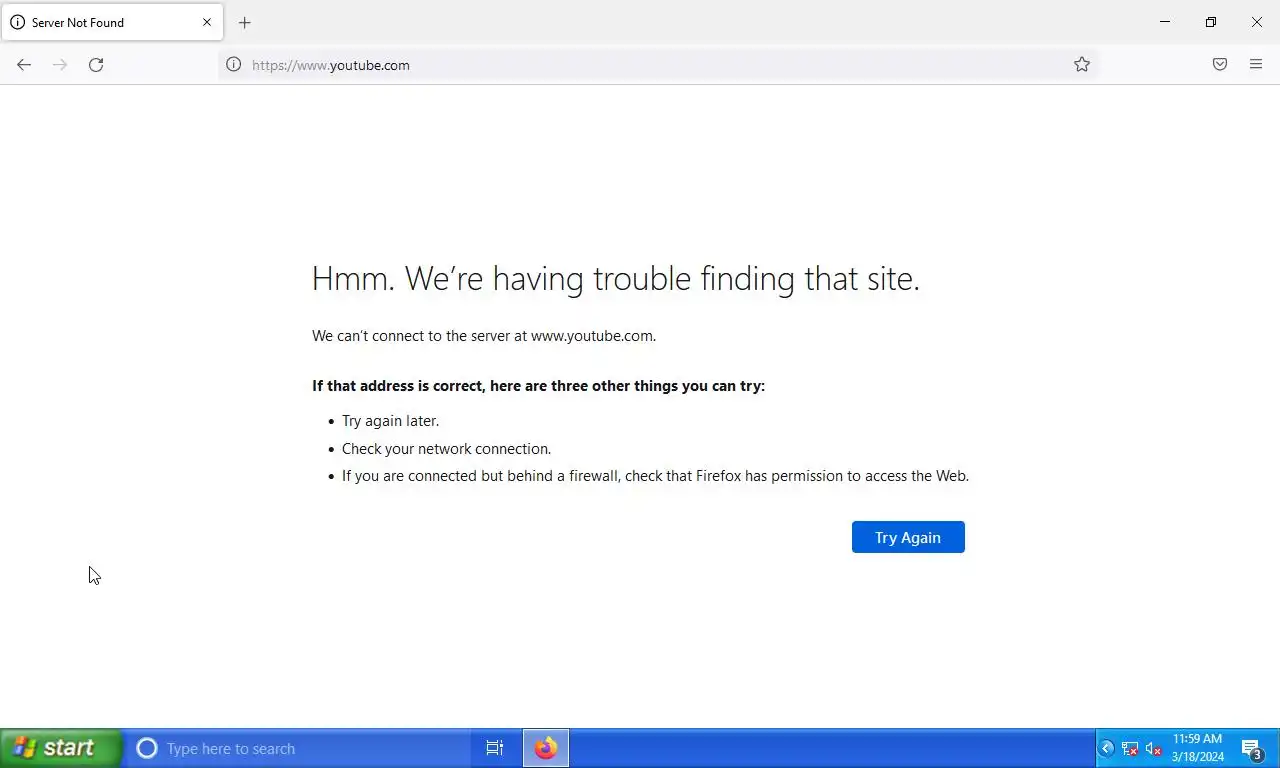Reload the current page
The width and height of the screenshot is (1280, 768).
(96, 65)
